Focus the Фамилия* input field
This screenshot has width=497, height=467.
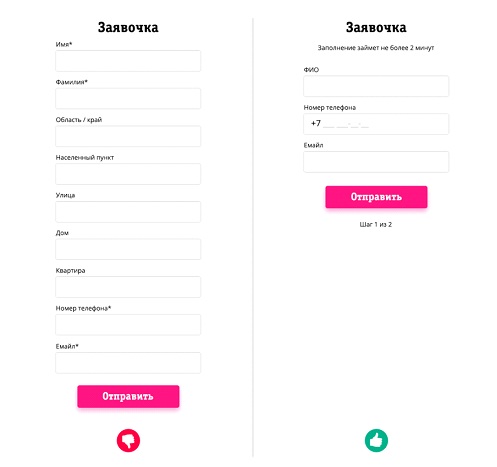point(128,99)
